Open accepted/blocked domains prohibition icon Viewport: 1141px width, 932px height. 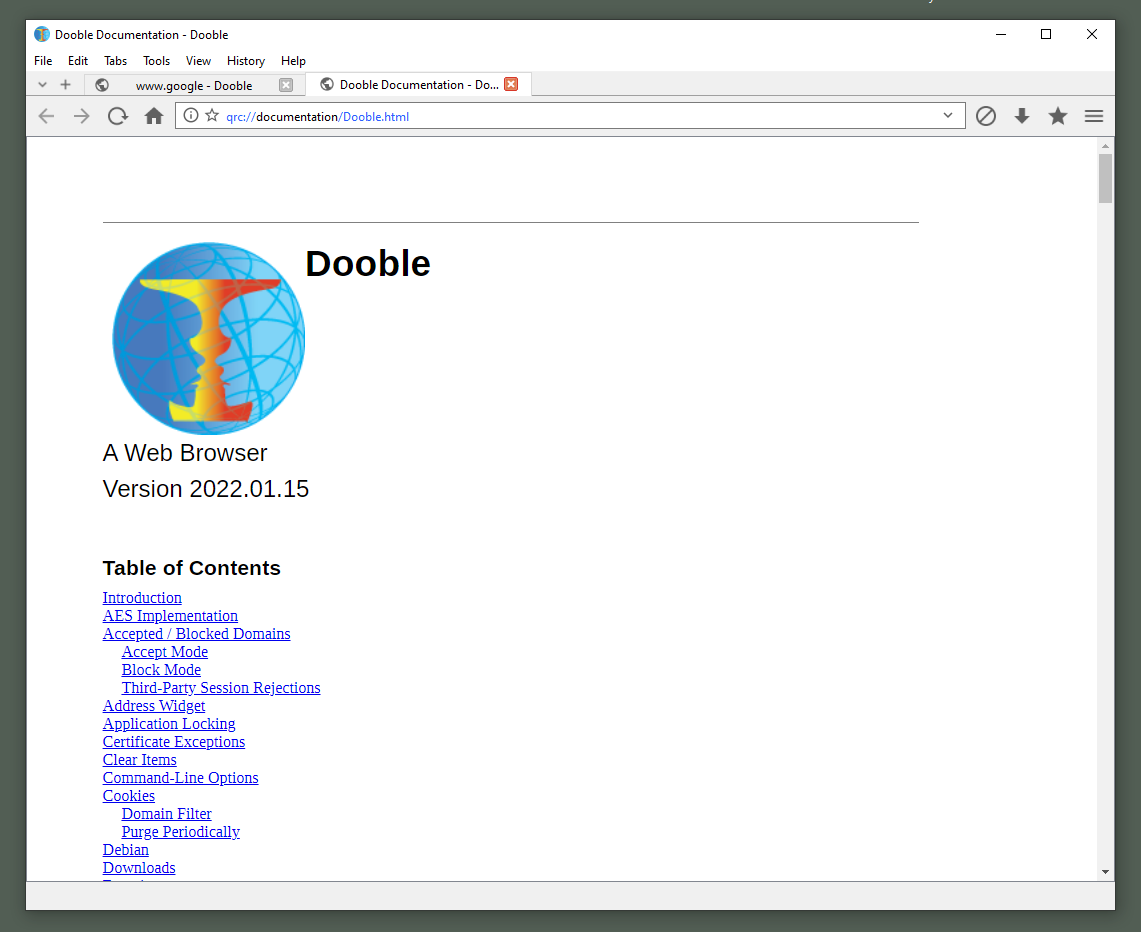(985, 116)
